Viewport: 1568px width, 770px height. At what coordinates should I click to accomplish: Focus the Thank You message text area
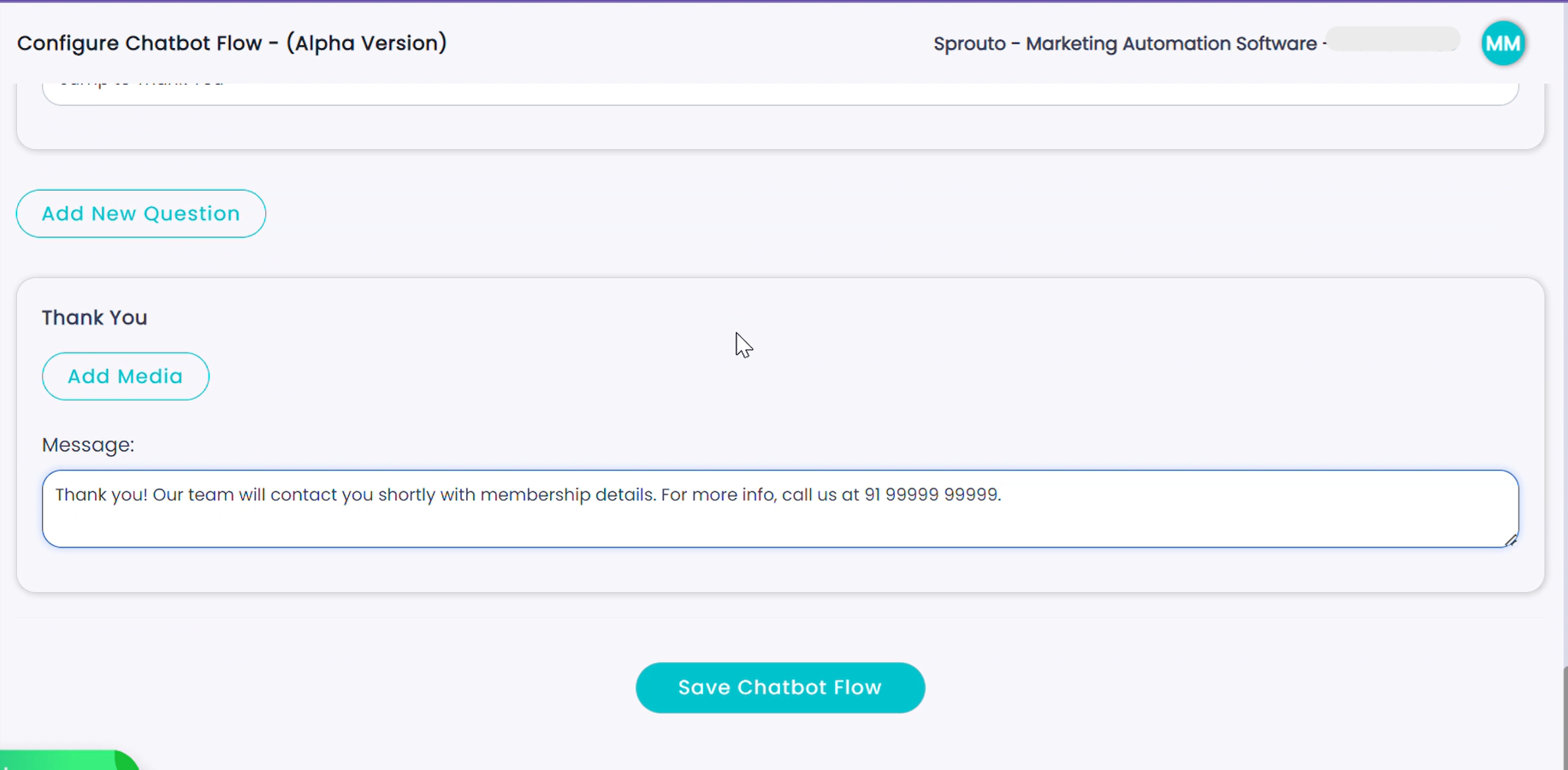point(780,509)
